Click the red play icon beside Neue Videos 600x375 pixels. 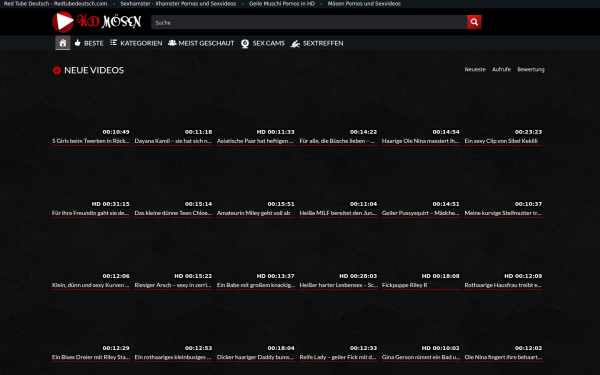point(57,70)
